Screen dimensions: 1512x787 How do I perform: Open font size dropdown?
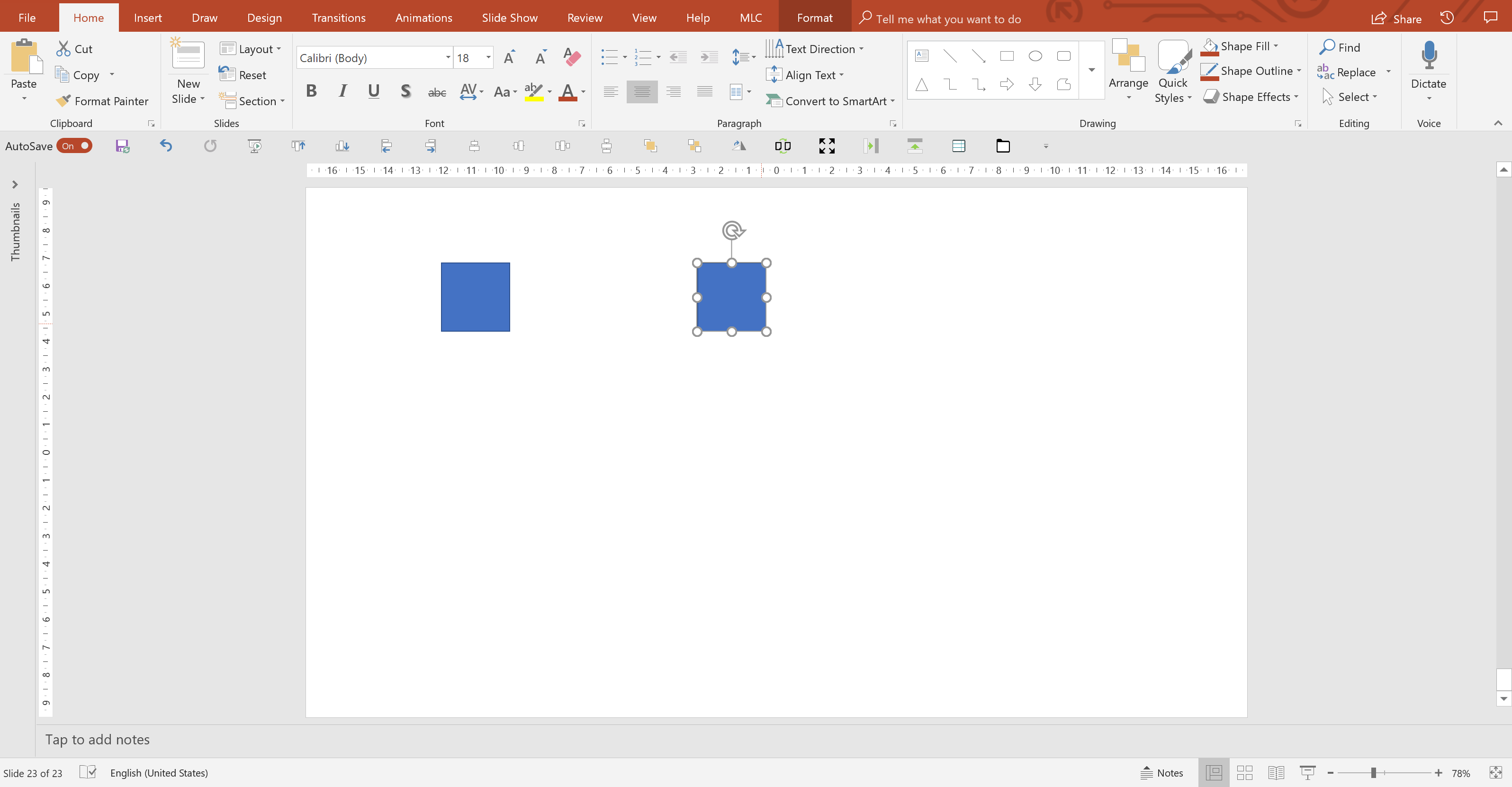click(x=488, y=57)
